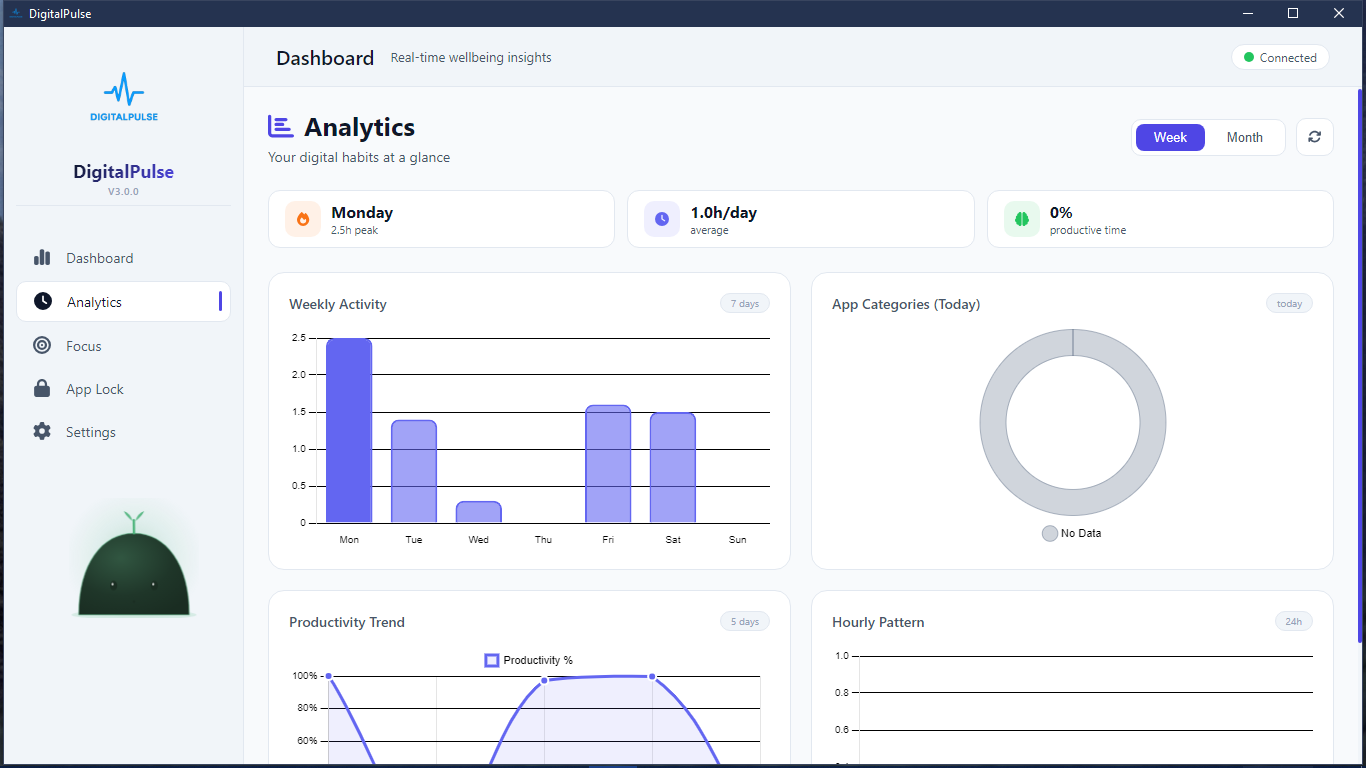Click the Monday bar in Weekly Activity
This screenshot has height=768, width=1366.
(349, 431)
